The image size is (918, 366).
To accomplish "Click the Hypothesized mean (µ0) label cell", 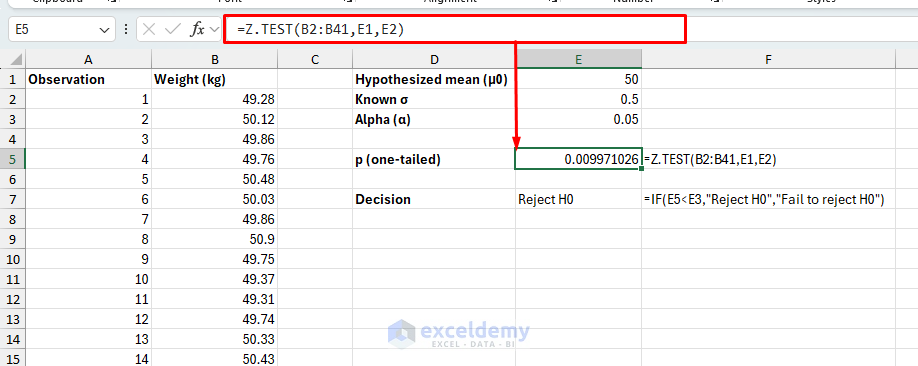I will [x=434, y=80].
